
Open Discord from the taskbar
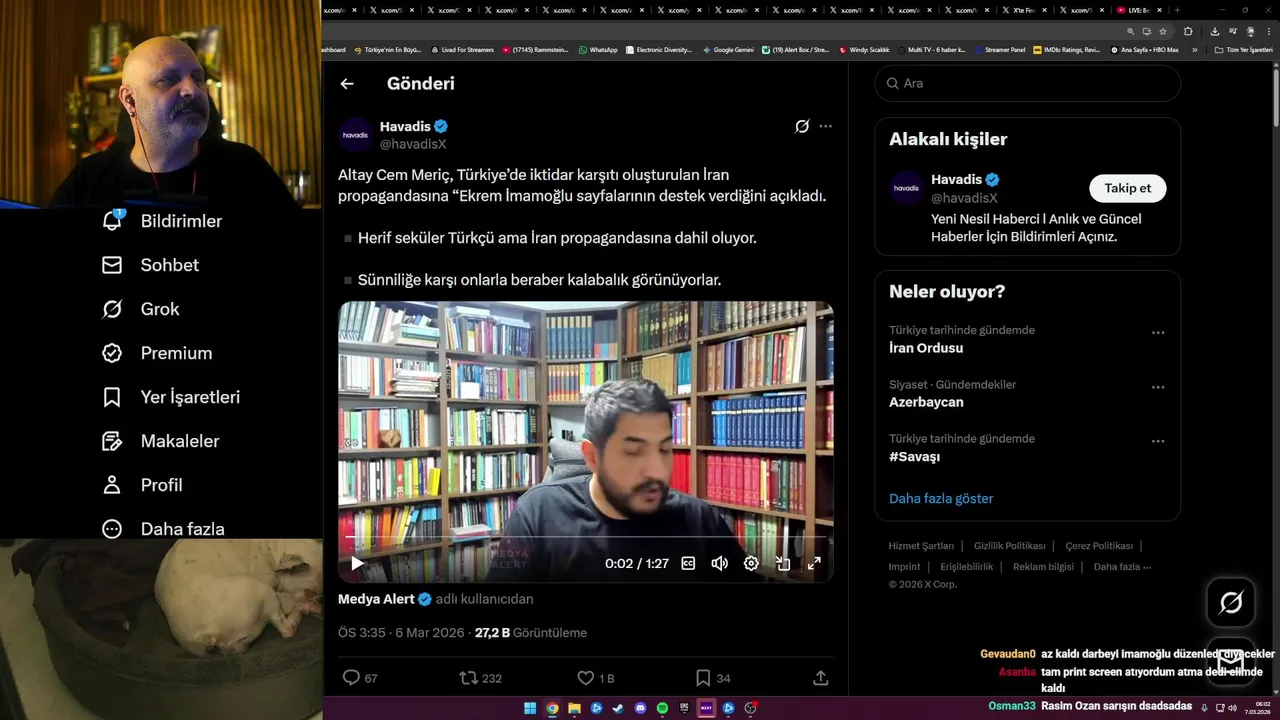[640, 708]
